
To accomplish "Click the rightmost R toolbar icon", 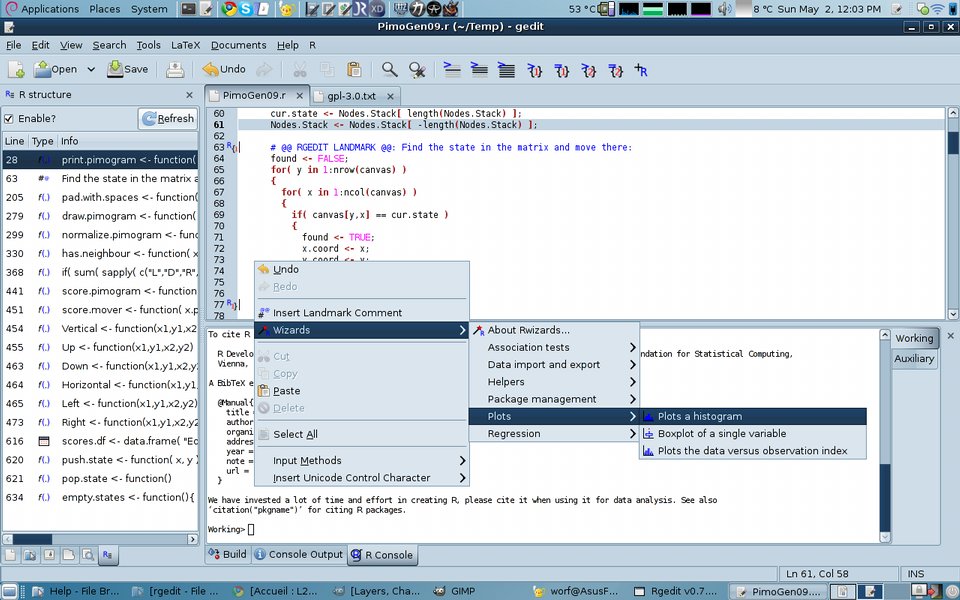I will click(641, 70).
